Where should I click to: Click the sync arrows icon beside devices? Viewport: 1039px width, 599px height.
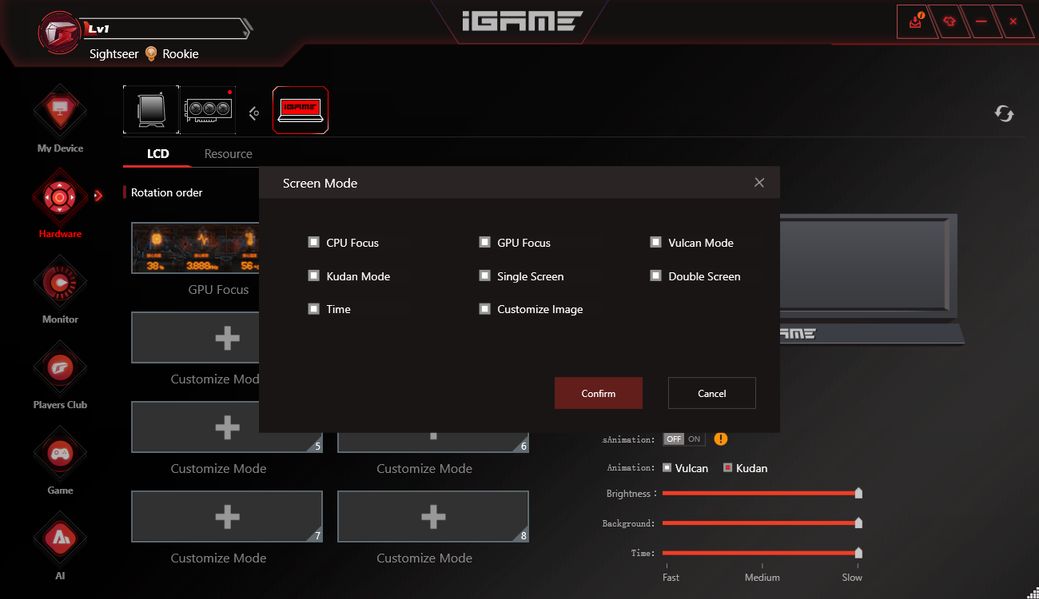pyautogui.click(x=254, y=113)
